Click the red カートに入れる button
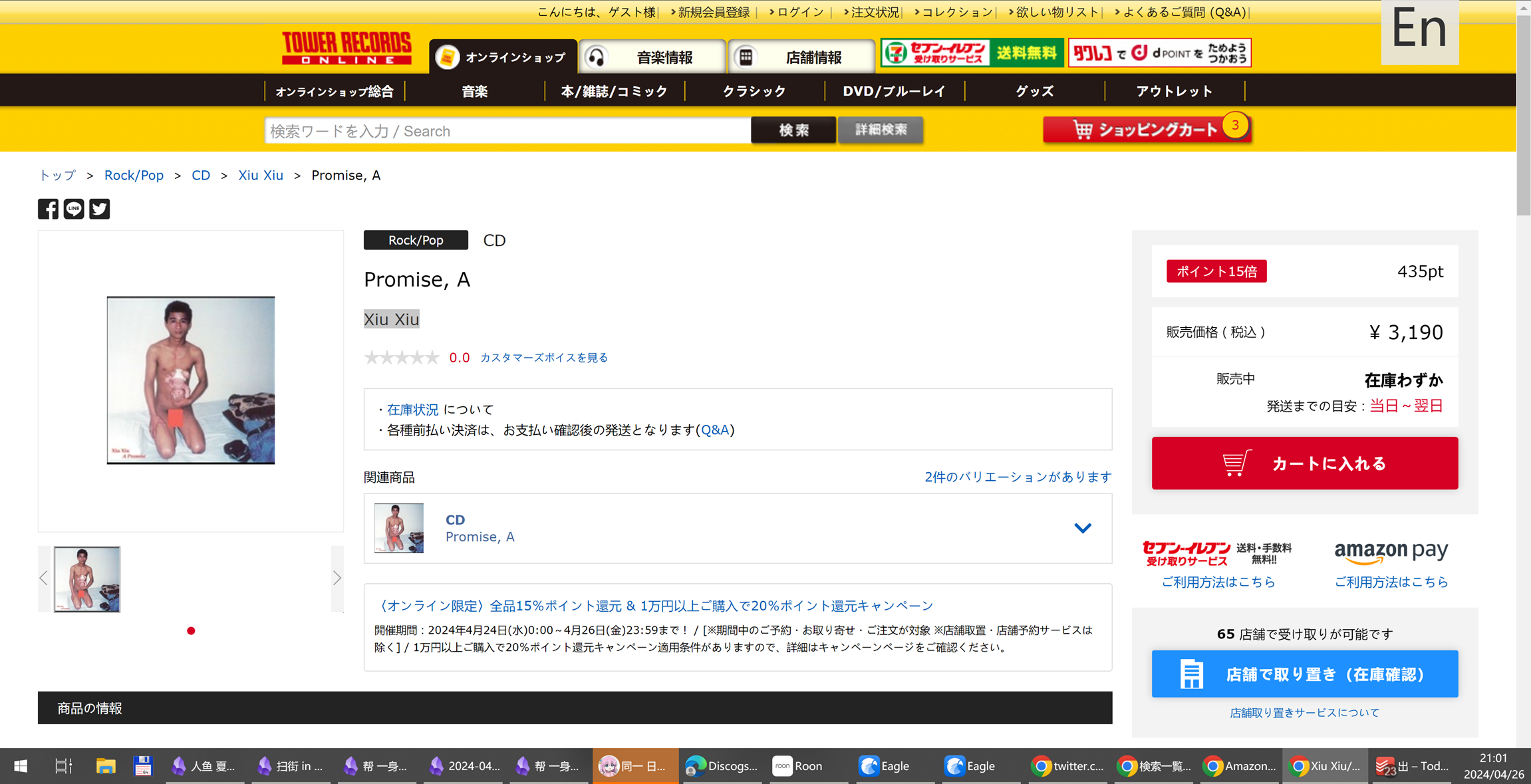Viewport: 1531px width, 784px height. (x=1304, y=463)
